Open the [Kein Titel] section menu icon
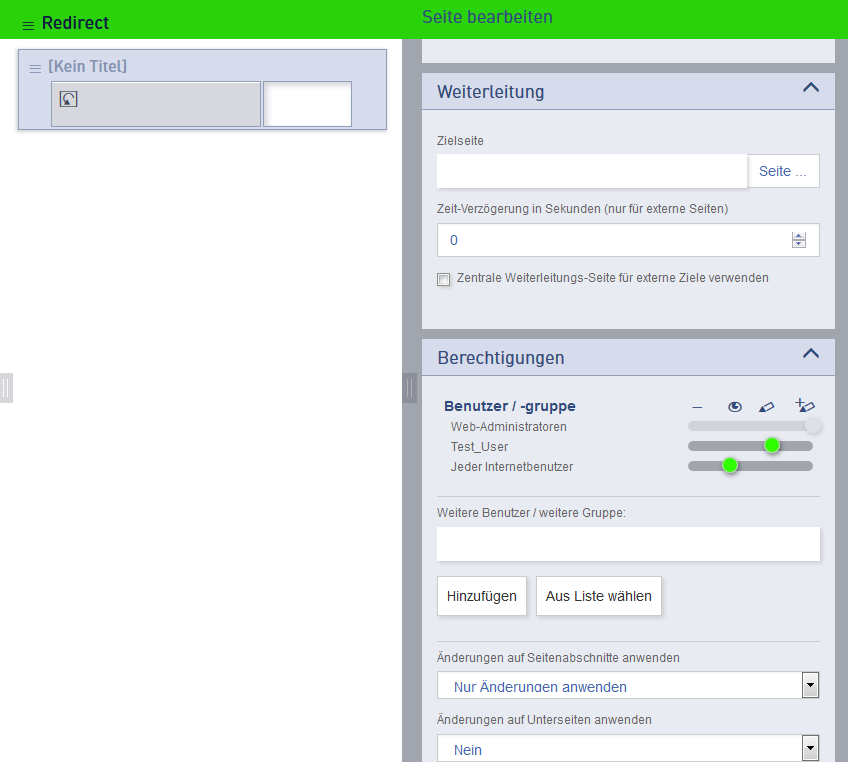 point(35,68)
